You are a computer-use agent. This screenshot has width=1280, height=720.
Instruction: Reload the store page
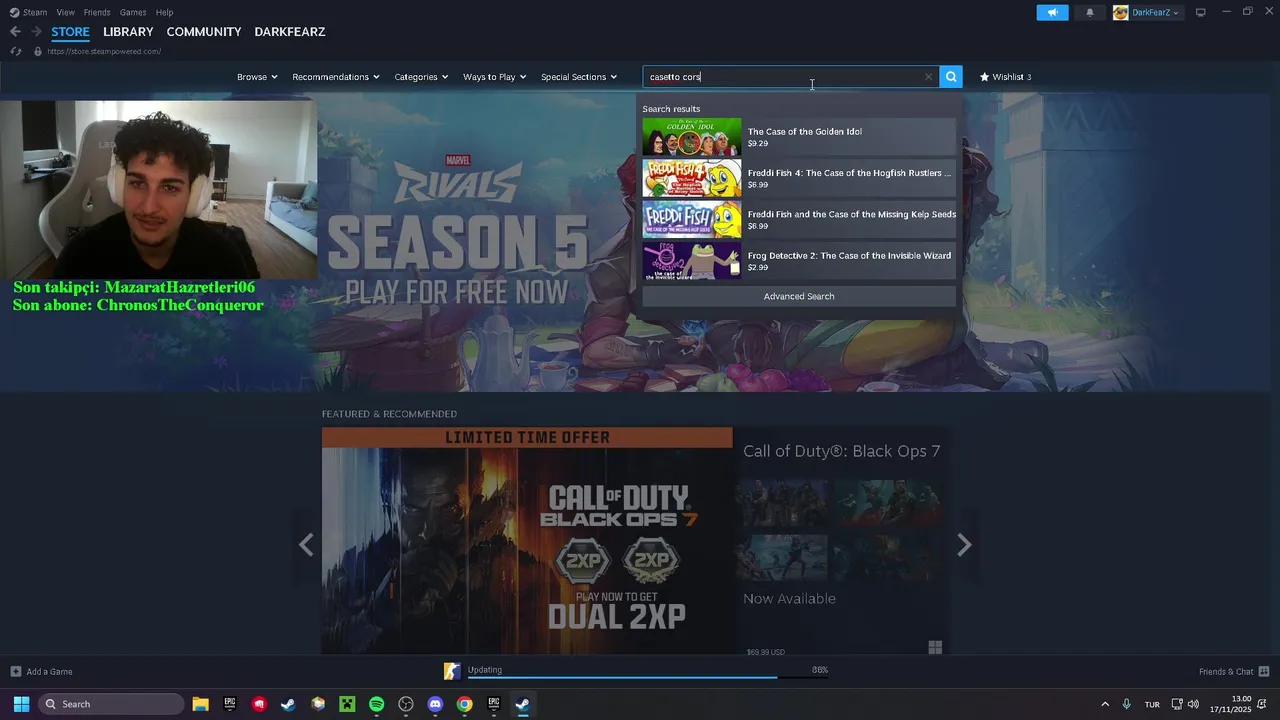16,51
